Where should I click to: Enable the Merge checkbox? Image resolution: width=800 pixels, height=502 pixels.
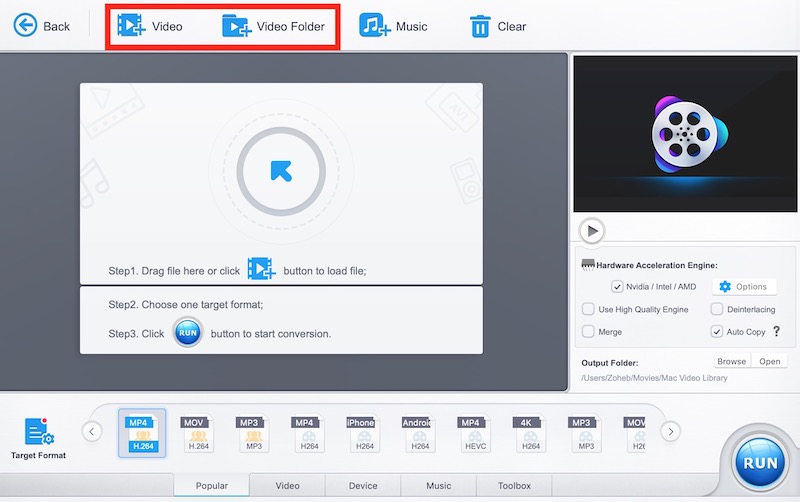pos(588,331)
